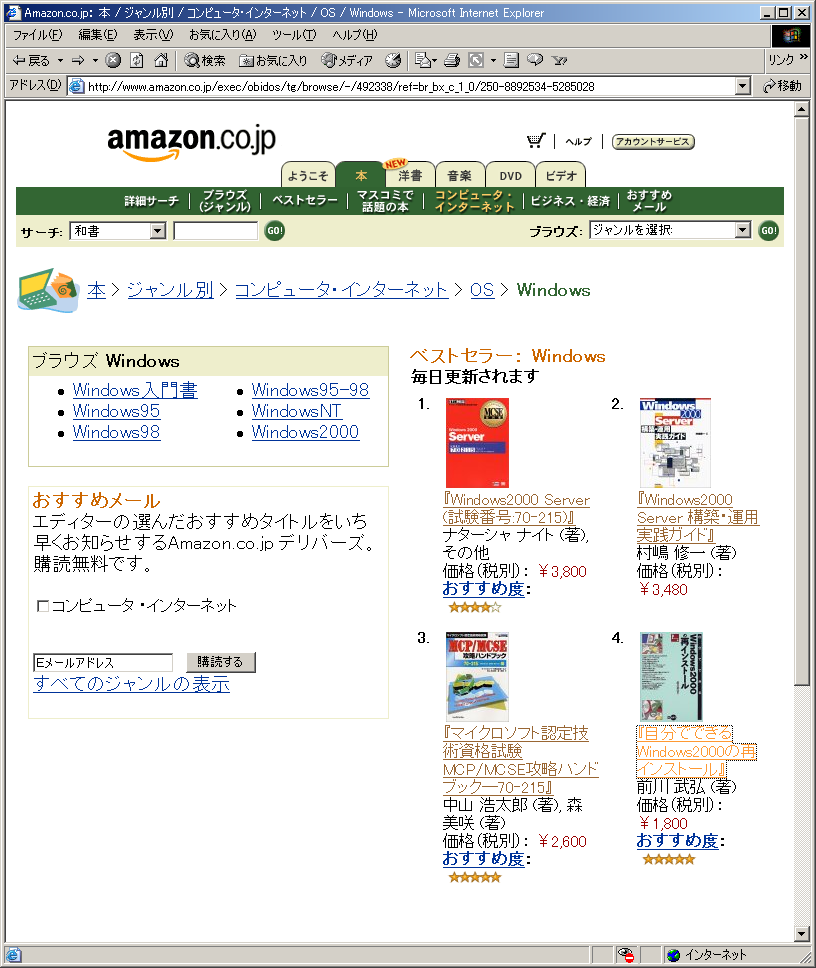
Task: Click the vertical scrollbar up arrow
Action: pyautogui.click(x=801, y=109)
